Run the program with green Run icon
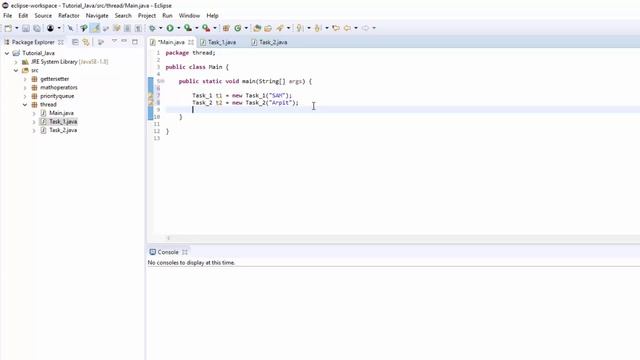This screenshot has width=640, height=360. [170, 28]
